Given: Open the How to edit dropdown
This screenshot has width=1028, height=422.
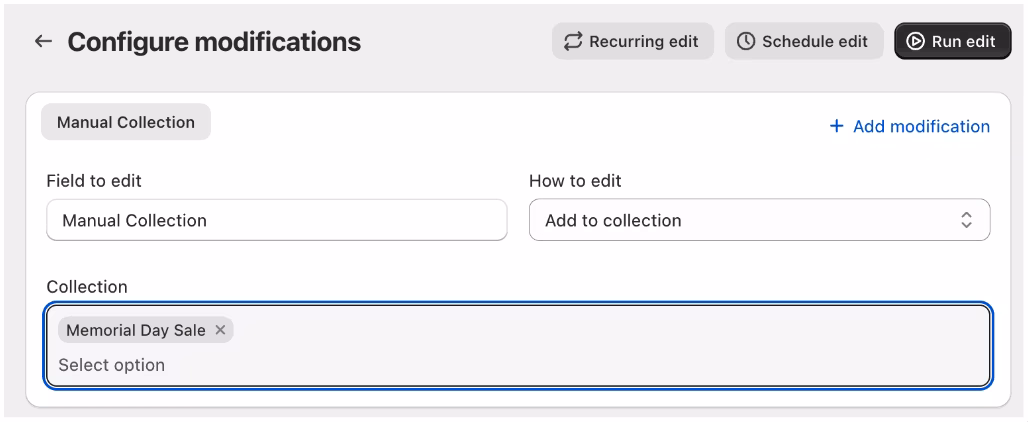Looking at the screenshot, I should pos(759,220).
